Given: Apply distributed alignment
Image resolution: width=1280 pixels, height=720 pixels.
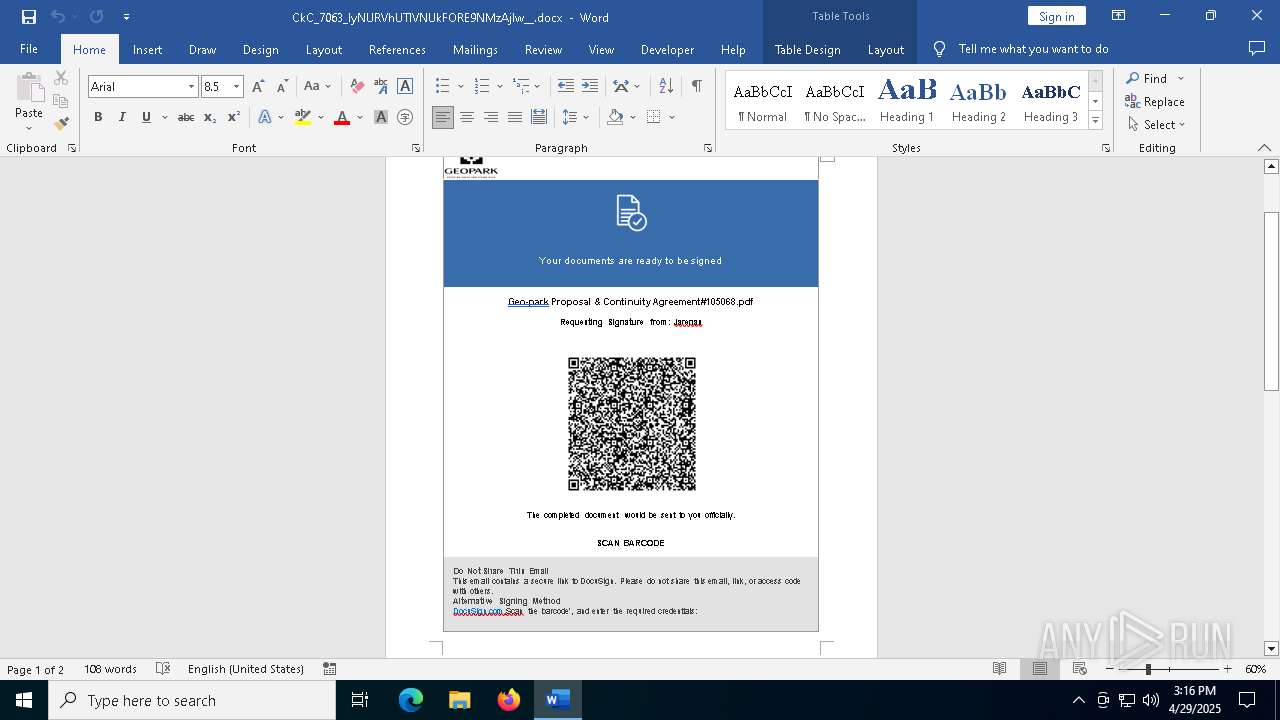Looking at the screenshot, I should pyautogui.click(x=539, y=117).
